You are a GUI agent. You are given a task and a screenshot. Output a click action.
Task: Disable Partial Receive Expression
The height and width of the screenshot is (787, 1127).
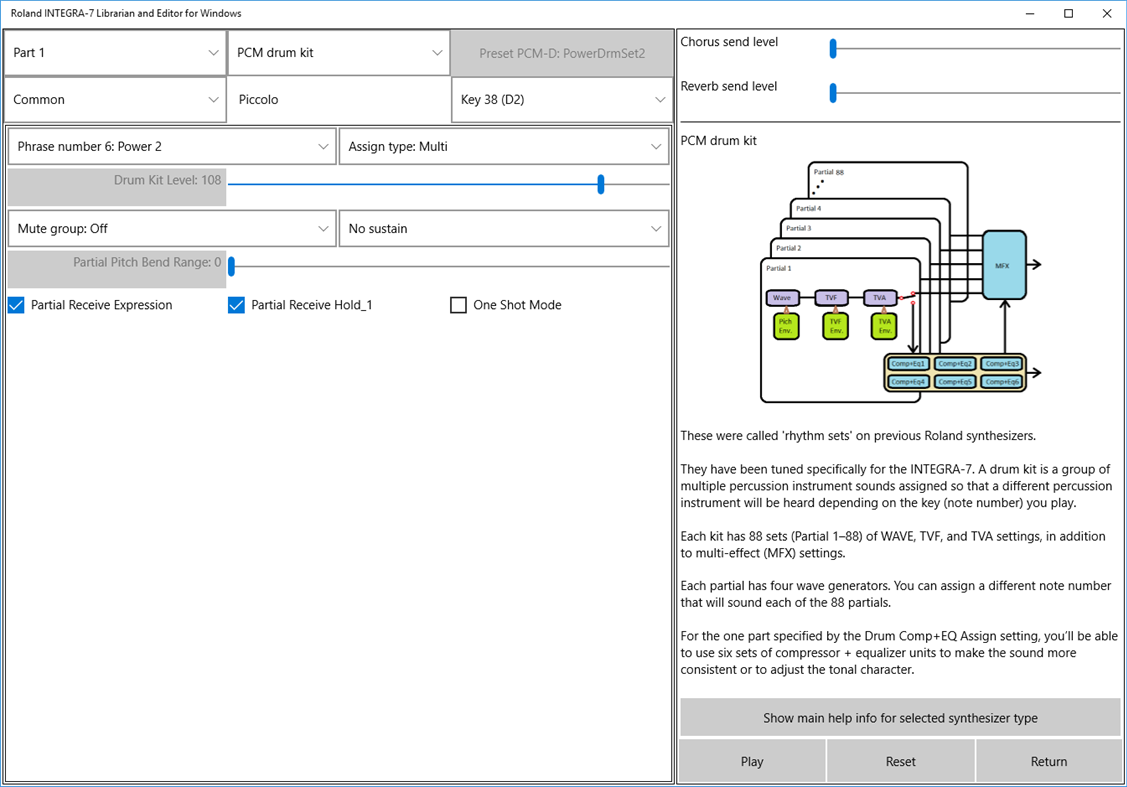pos(16,305)
